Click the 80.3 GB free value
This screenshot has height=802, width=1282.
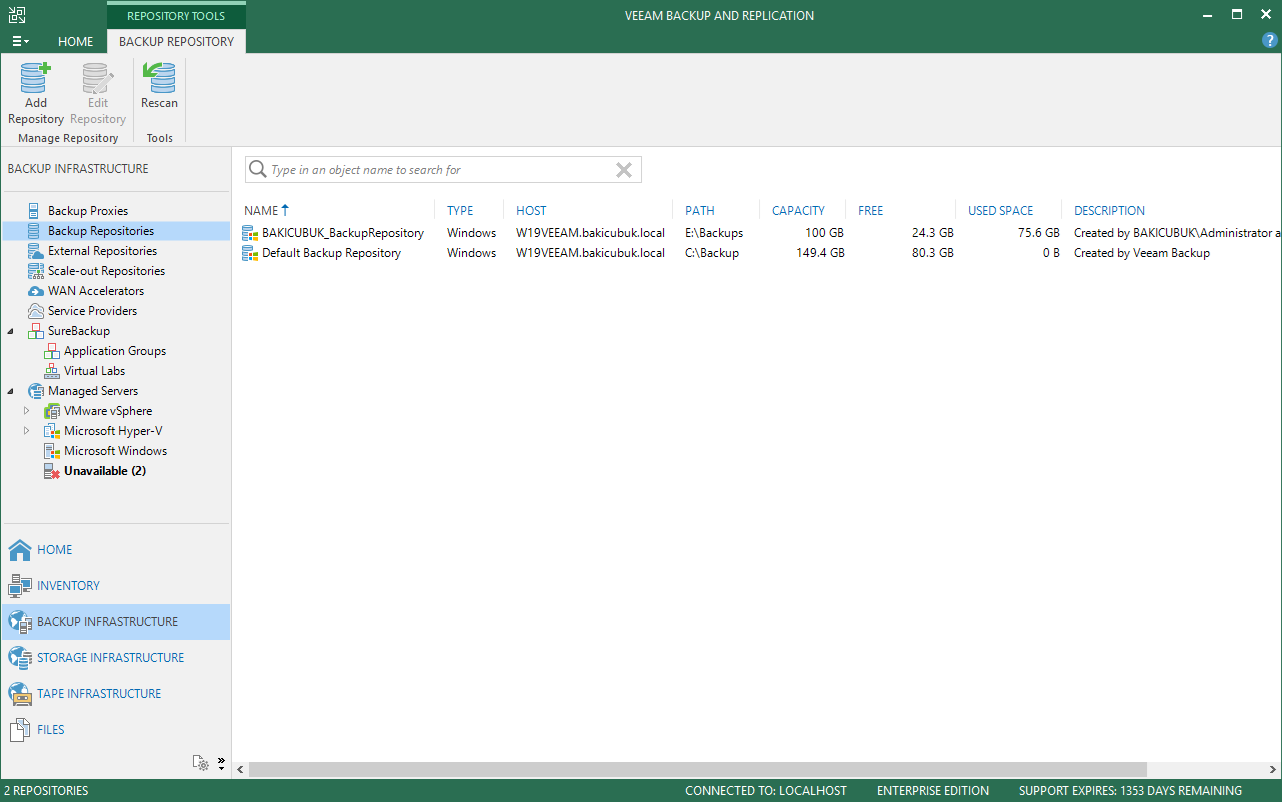coord(932,253)
